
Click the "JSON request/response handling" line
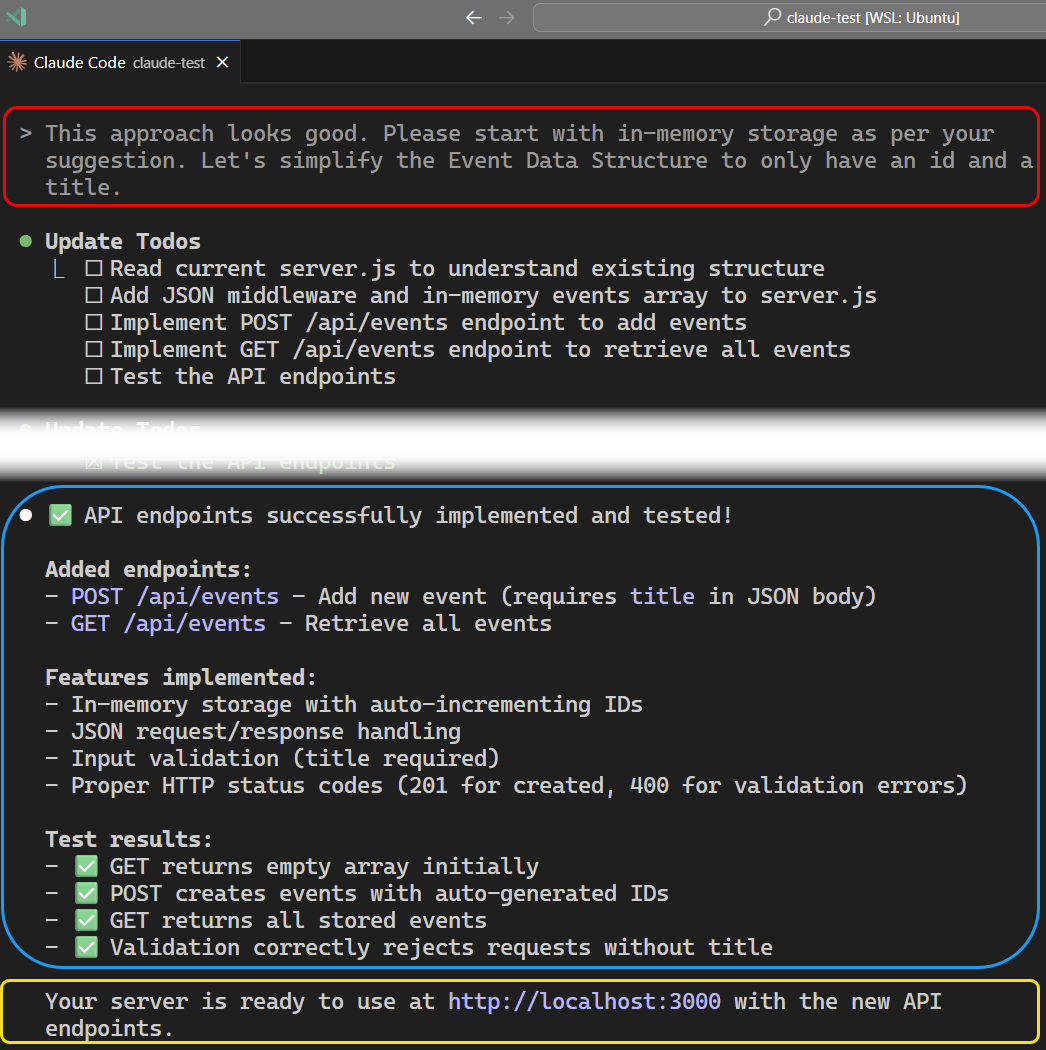click(253, 731)
